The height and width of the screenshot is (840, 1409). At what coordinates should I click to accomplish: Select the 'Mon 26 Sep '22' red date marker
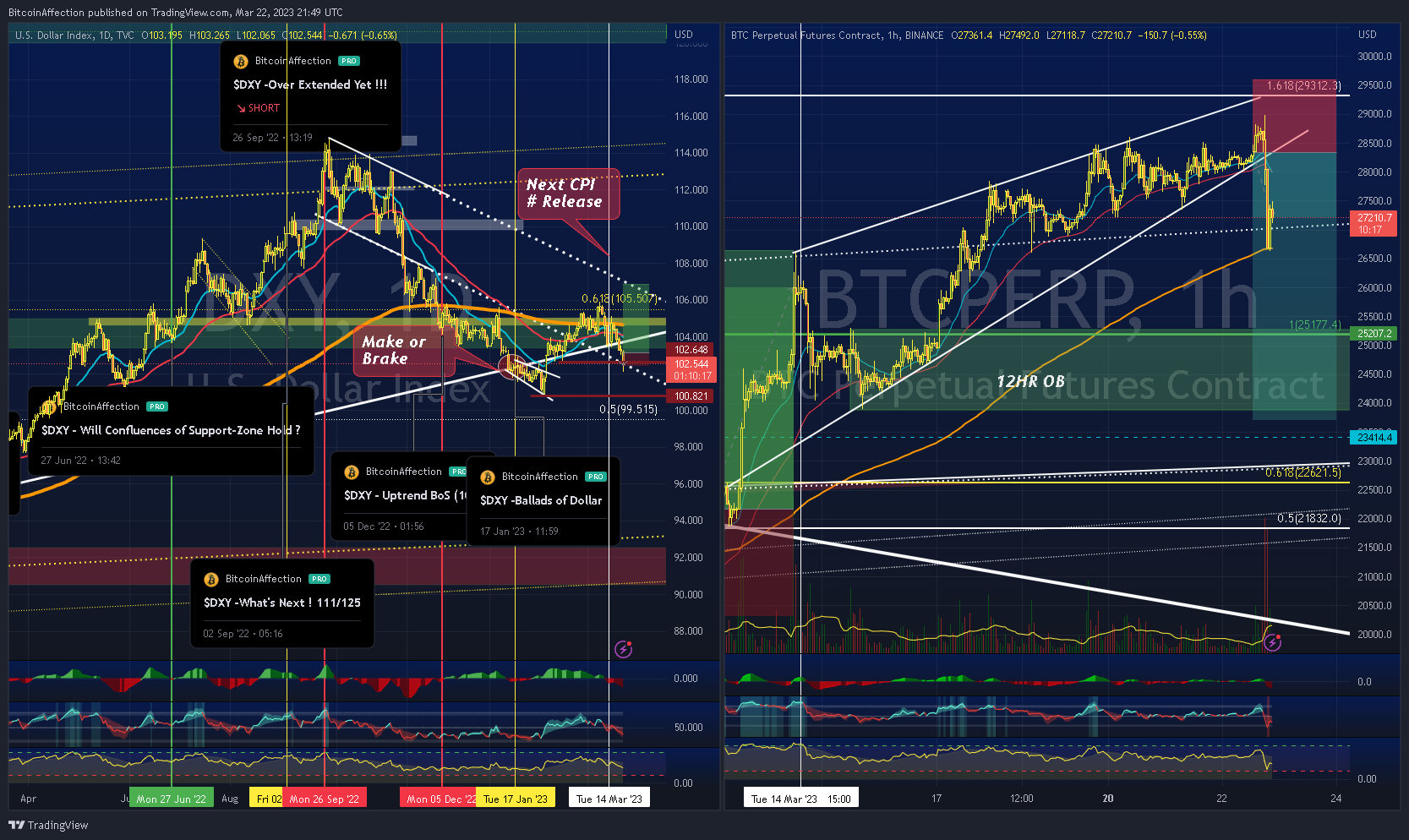pyautogui.click(x=325, y=799)
